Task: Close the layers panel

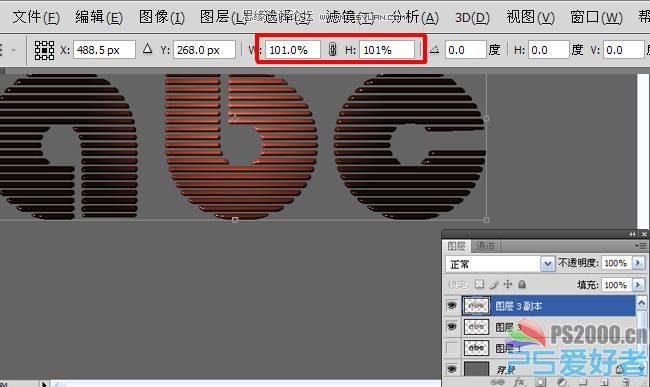Action: [x=644, y=235]
